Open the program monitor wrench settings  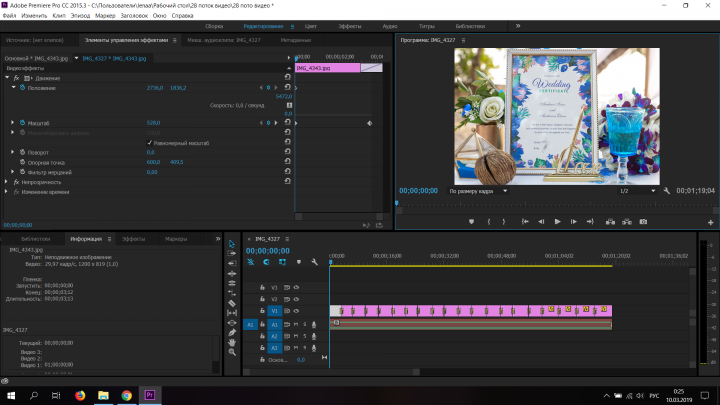pos(667,191)
